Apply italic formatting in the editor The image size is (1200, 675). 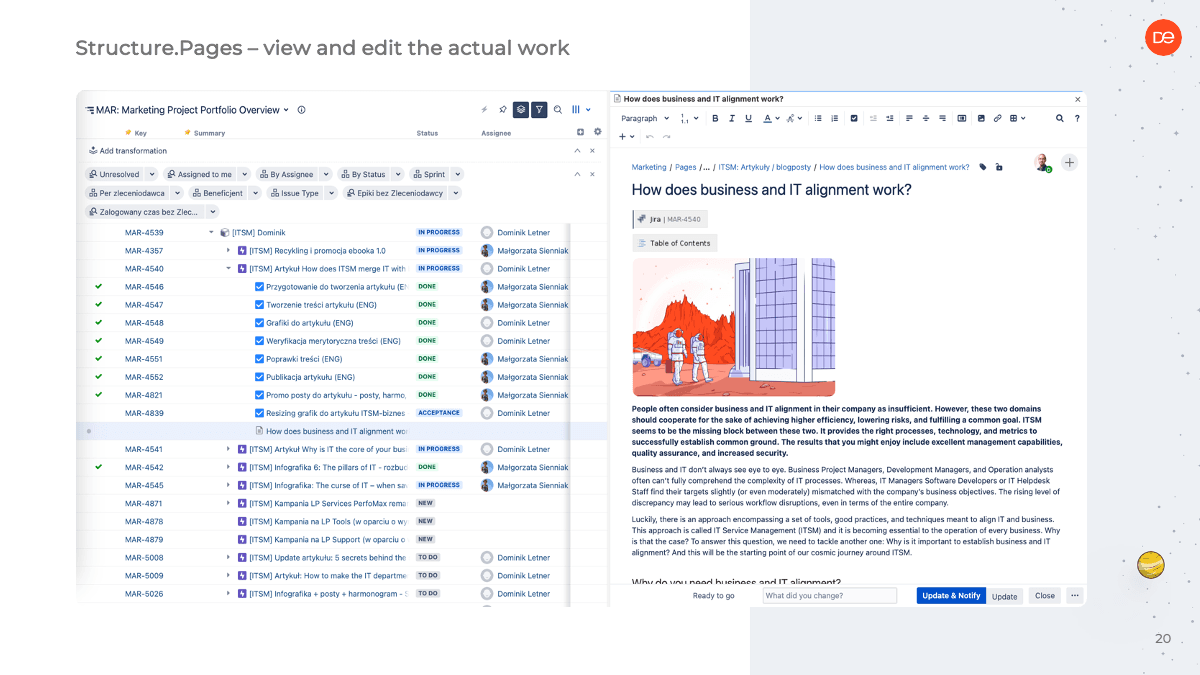pyautogui.click(x=732, y=118)
